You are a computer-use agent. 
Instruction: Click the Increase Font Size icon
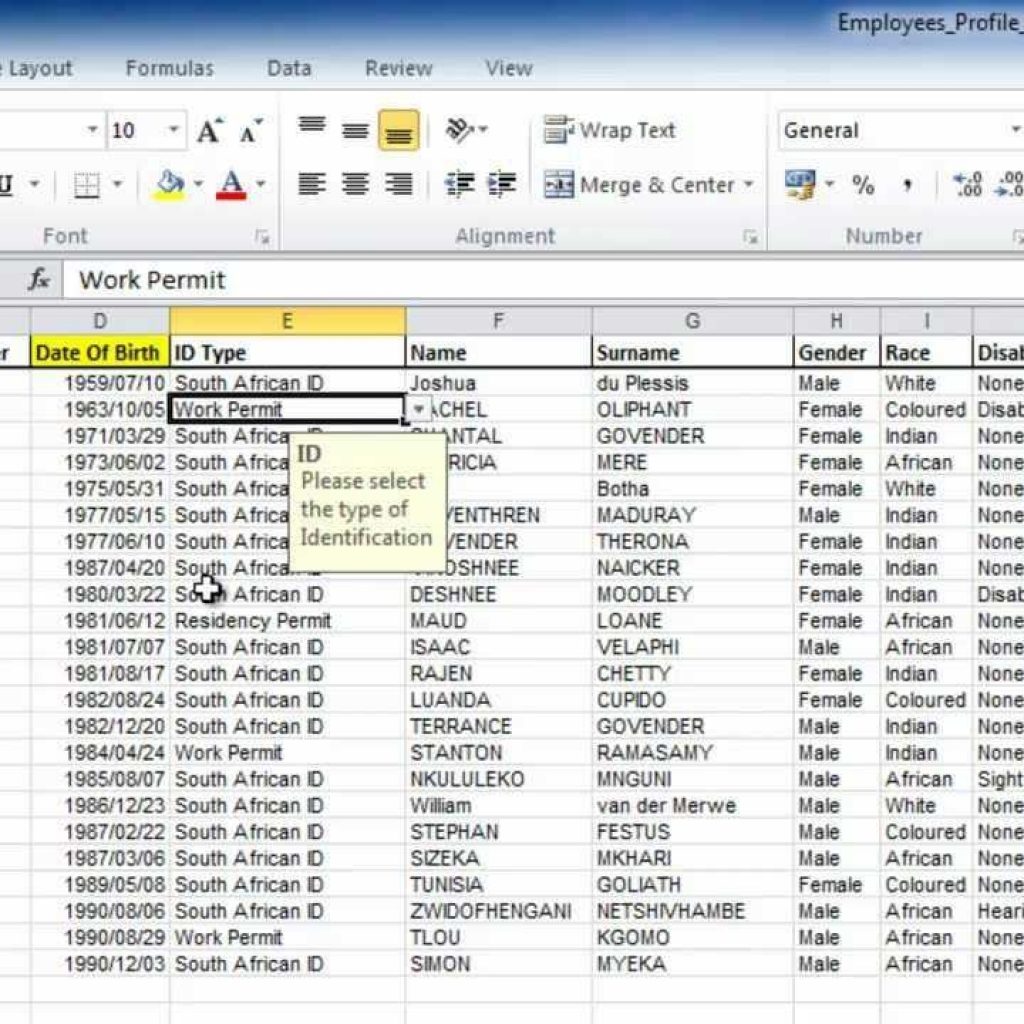click(x=209, y=131)
